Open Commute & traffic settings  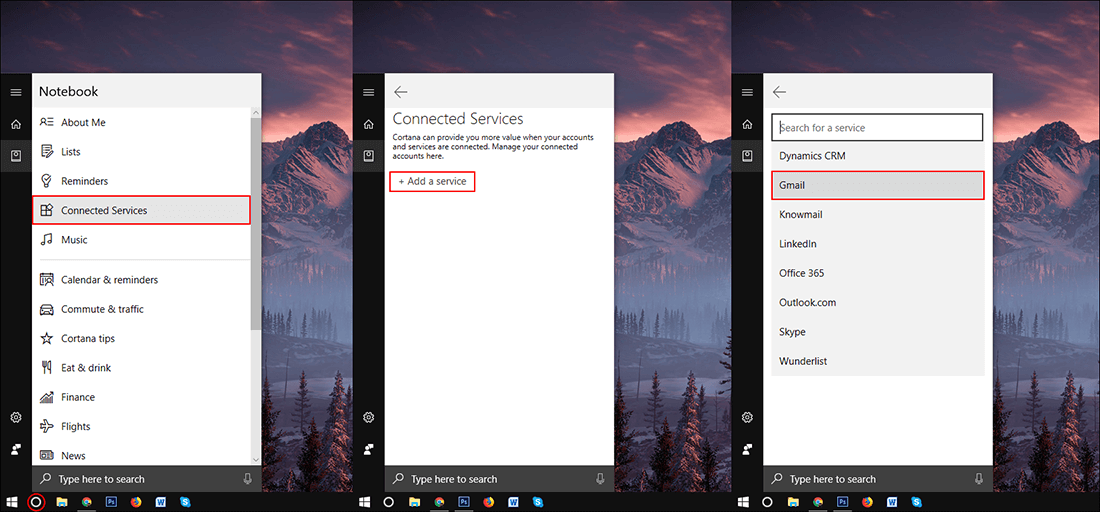coord(141,309)
